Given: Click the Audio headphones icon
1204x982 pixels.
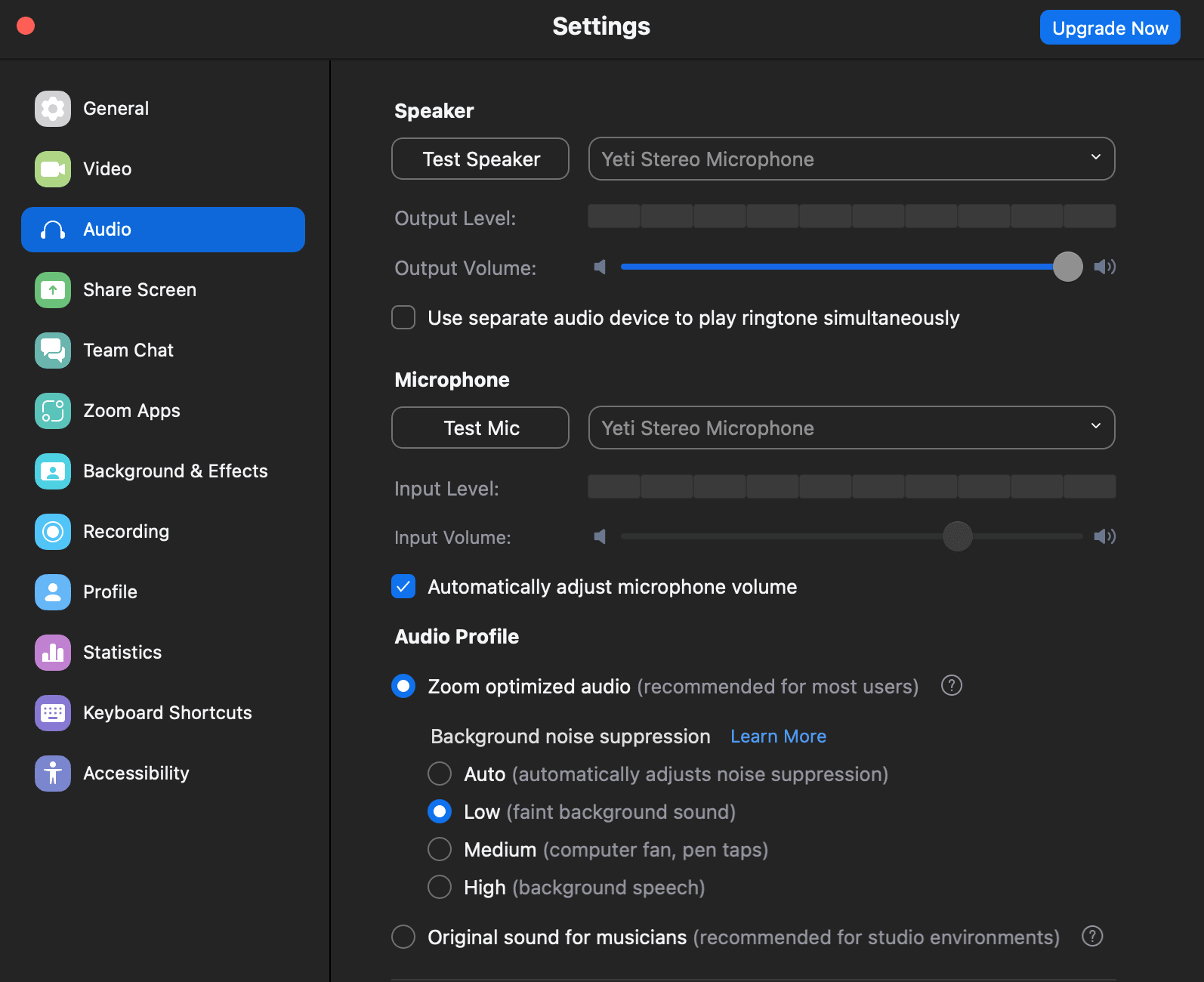Looking at the screenshot, I should point(53,230).
